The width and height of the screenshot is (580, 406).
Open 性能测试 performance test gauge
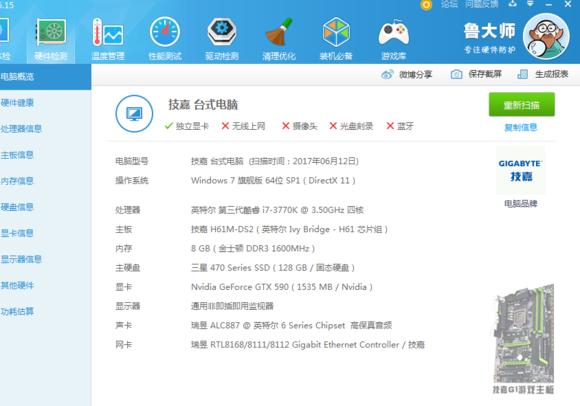pyautogui.click(x=165, y=39)
